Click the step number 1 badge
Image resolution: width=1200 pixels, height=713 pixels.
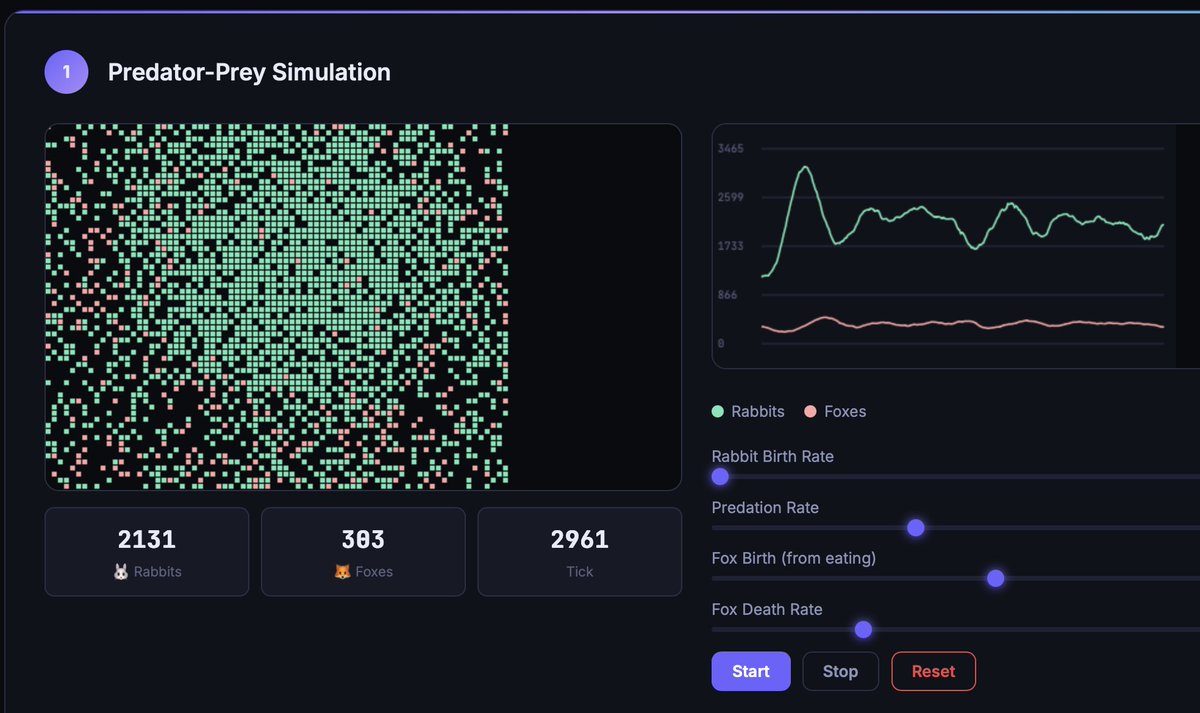66,72
